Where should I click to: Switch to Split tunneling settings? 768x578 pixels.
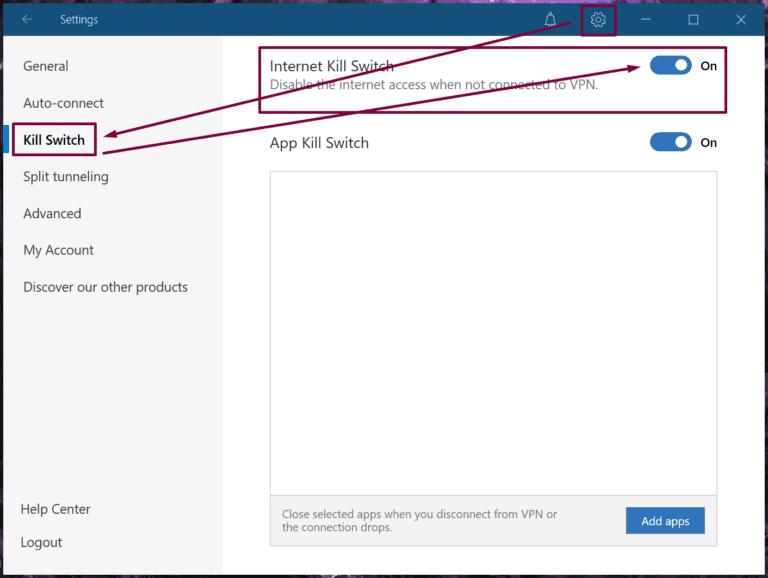pos(66,177)
